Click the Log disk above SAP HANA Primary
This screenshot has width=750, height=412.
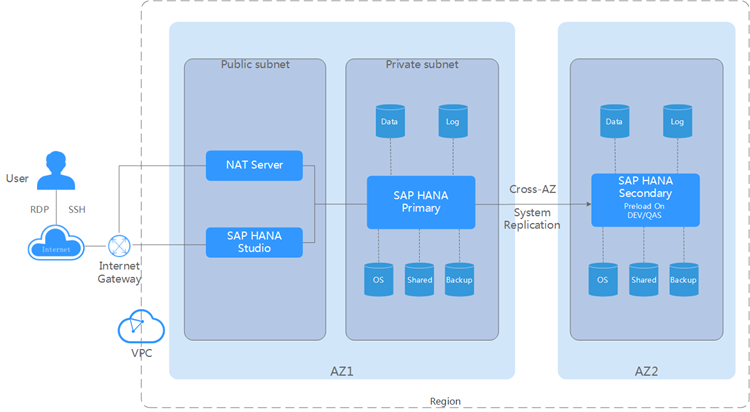[453, 121]
